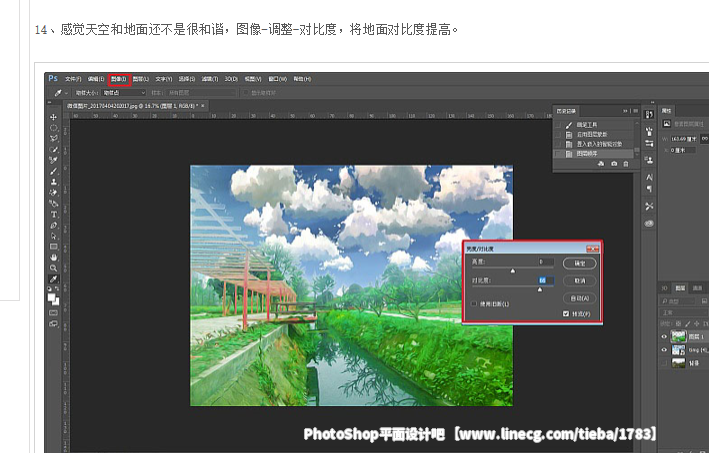
Task: Open the Adjustments sliders icon in side dock
Action: 649,143
